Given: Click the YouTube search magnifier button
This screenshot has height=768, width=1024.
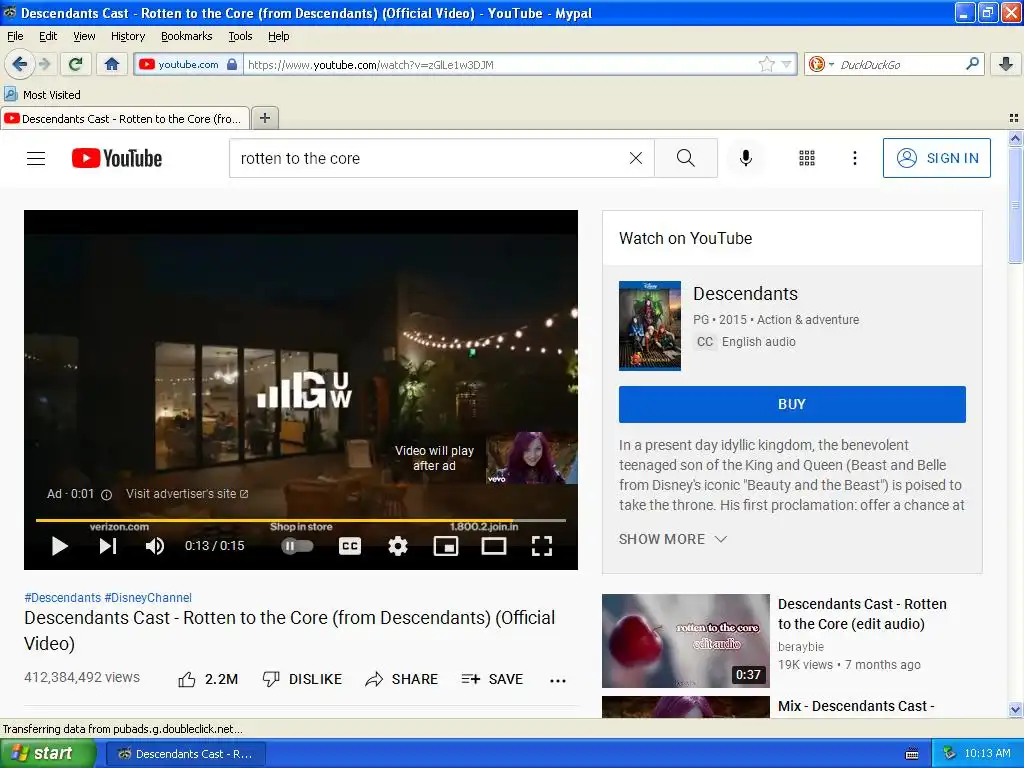Looking at the screenshot, I should (686, 158).
